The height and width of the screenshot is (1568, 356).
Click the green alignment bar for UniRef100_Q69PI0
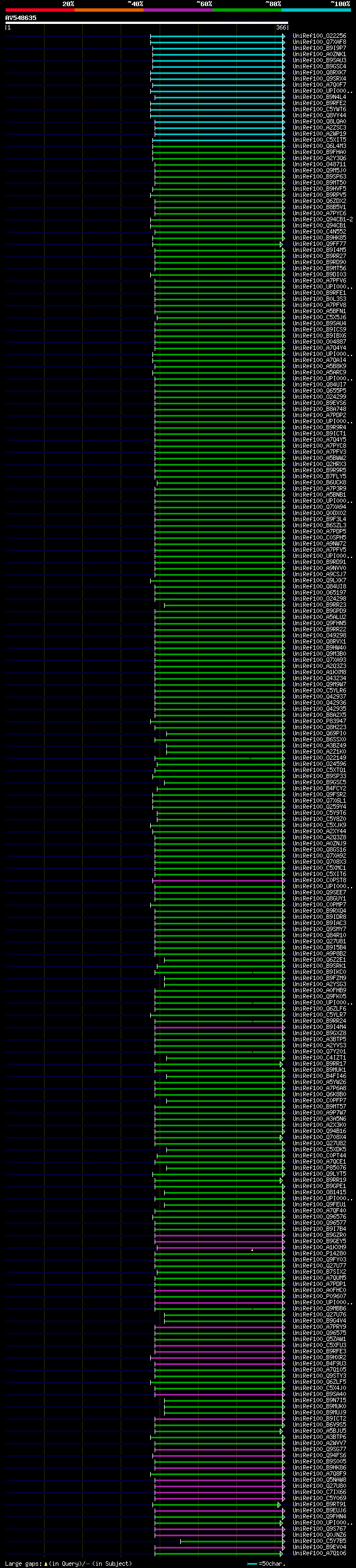(225, 734)
